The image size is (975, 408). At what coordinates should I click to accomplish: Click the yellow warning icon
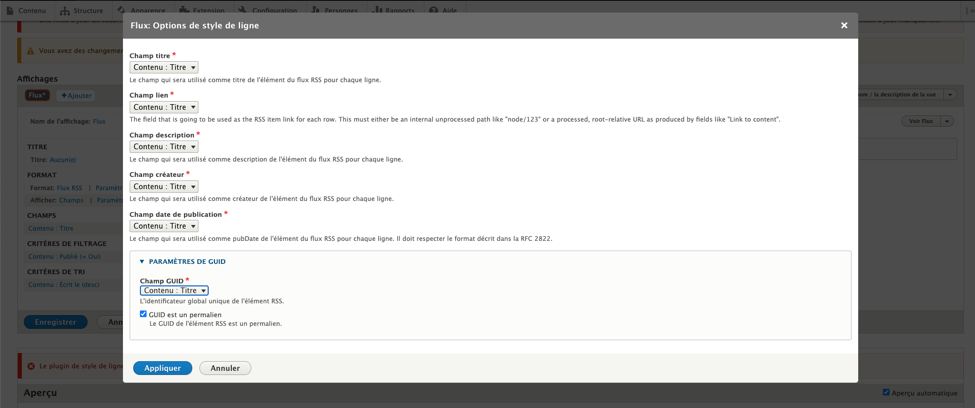click(30, 51)
